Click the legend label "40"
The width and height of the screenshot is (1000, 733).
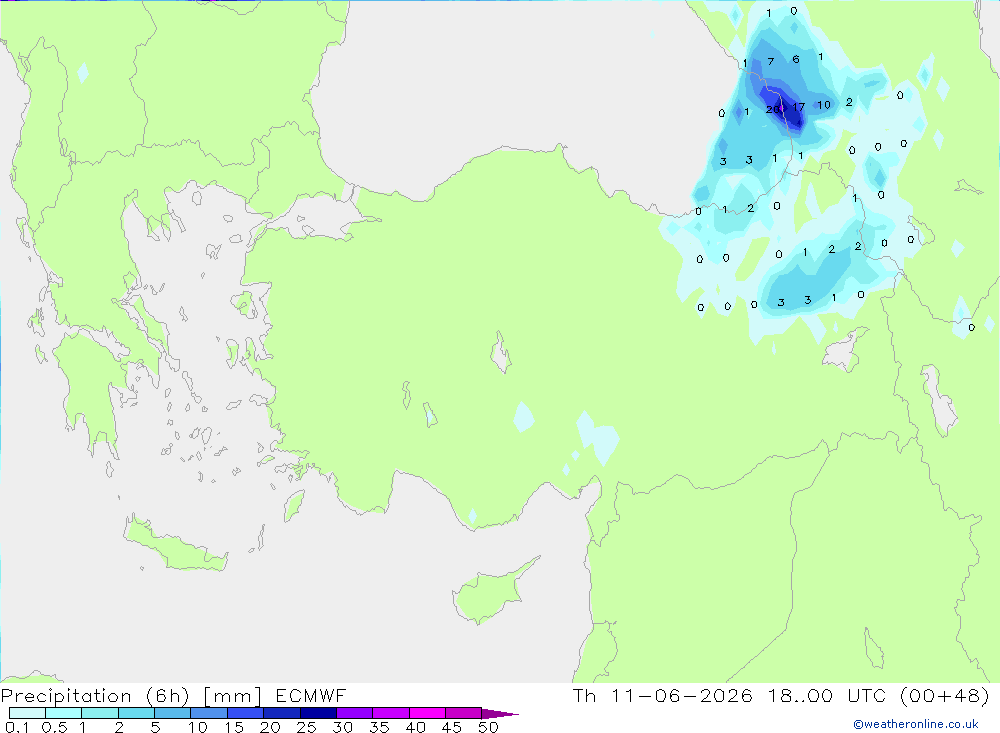pyautogui.click(x=415, y=727)
